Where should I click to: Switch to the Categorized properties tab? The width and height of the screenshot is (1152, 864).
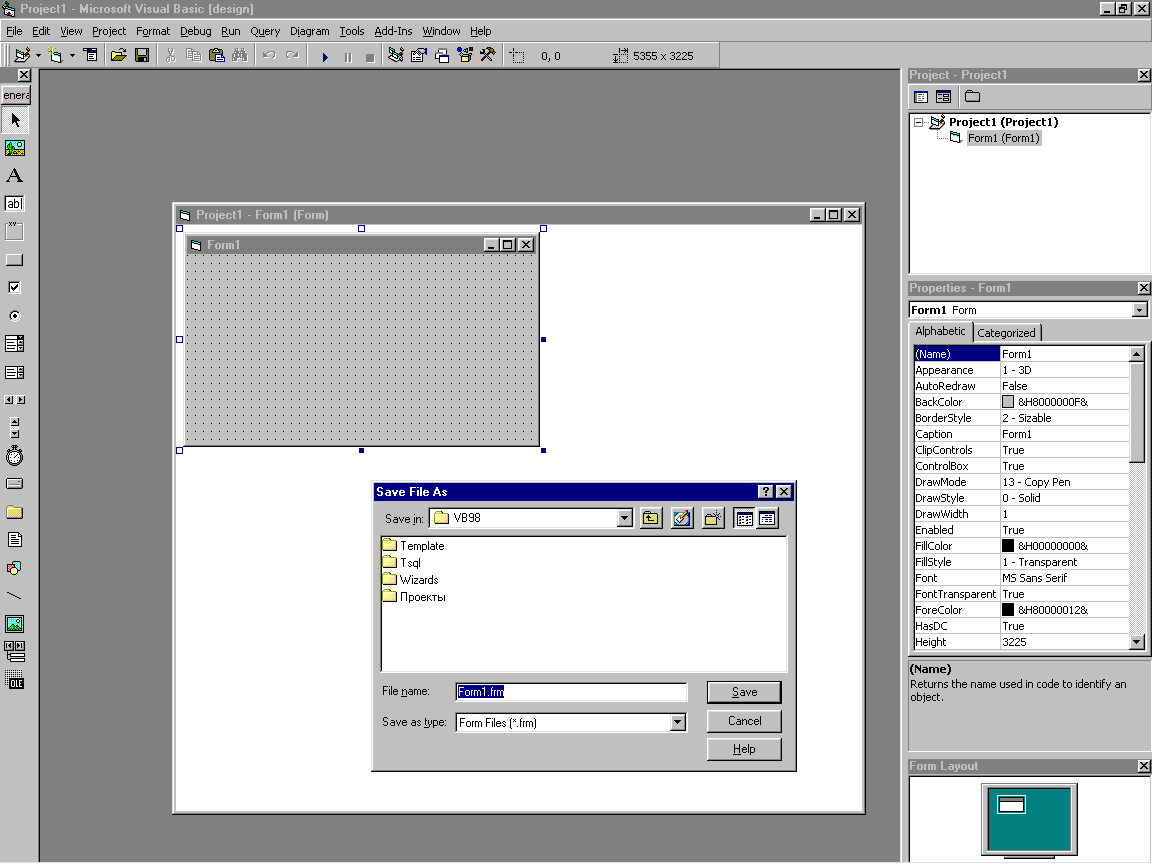(x=1006, y=333)
